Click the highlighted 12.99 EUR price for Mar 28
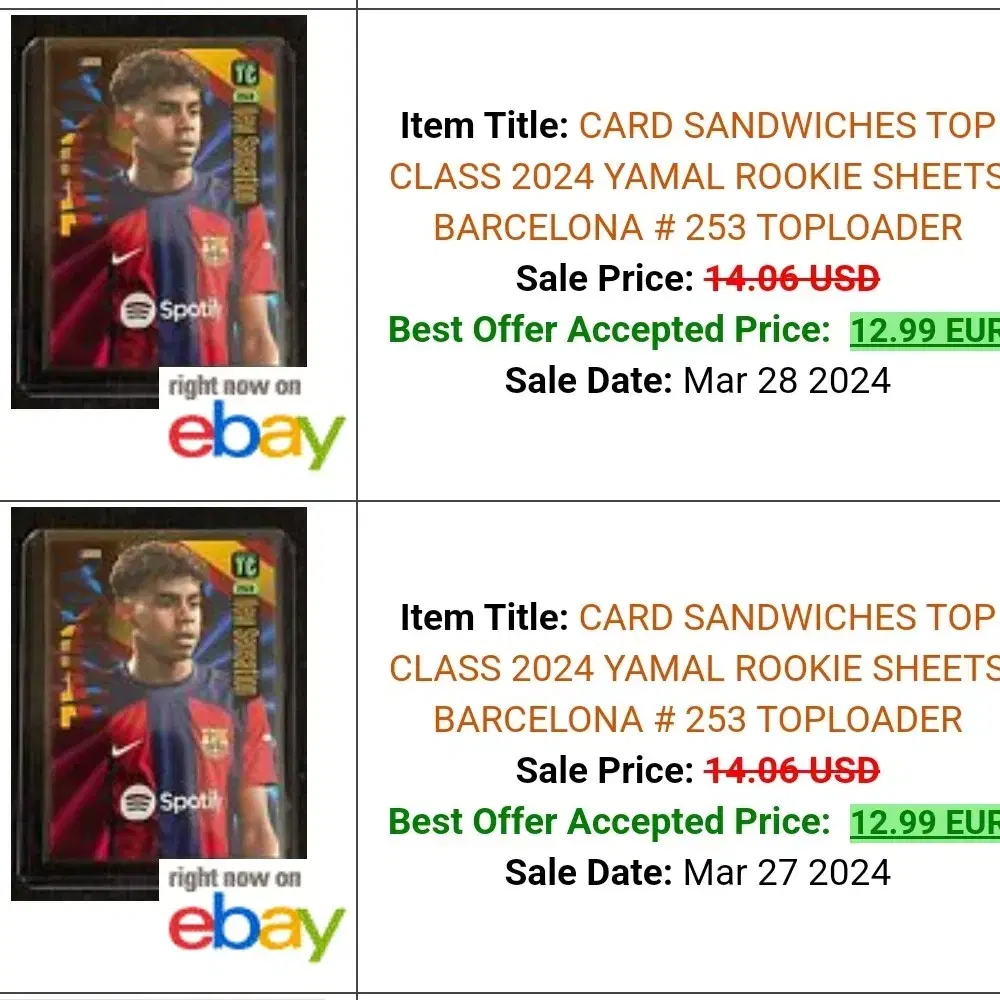 click(x=925, y=330)
